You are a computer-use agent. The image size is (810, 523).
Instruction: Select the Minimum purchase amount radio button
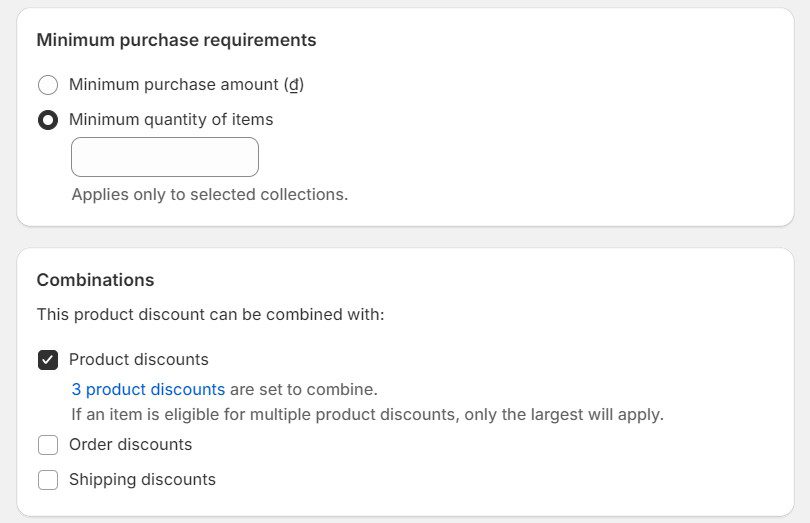tap(47, 85)
